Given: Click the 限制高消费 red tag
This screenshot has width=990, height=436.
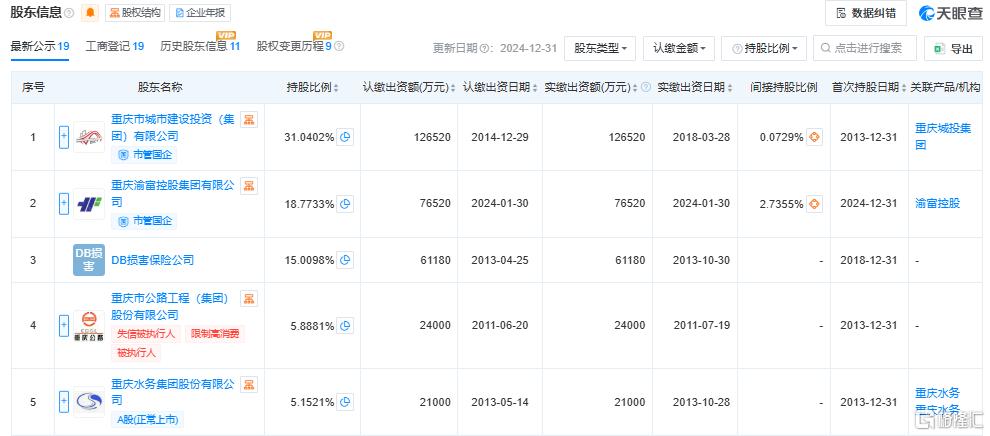Looking at the screenshot, I should pos(215,334).
